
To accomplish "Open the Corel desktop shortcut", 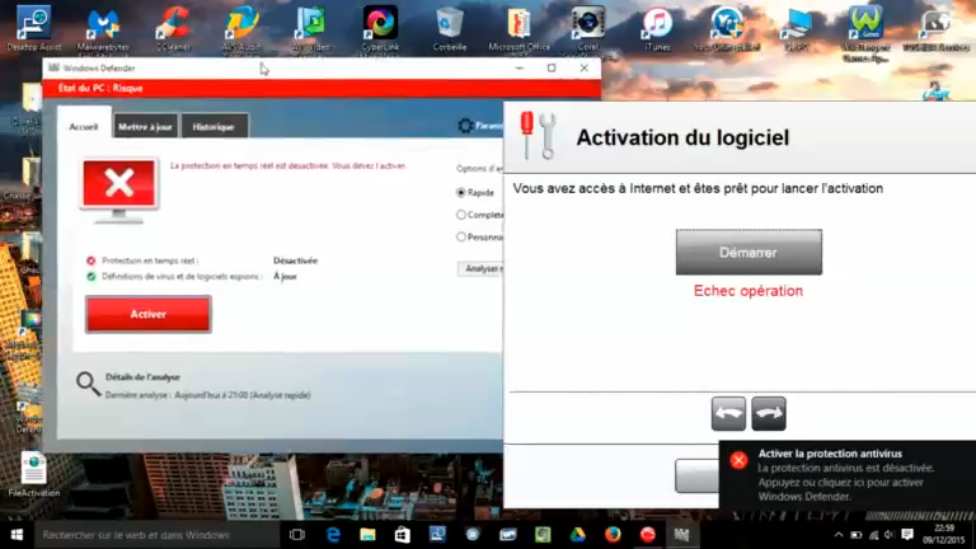I will click(588, 27).
